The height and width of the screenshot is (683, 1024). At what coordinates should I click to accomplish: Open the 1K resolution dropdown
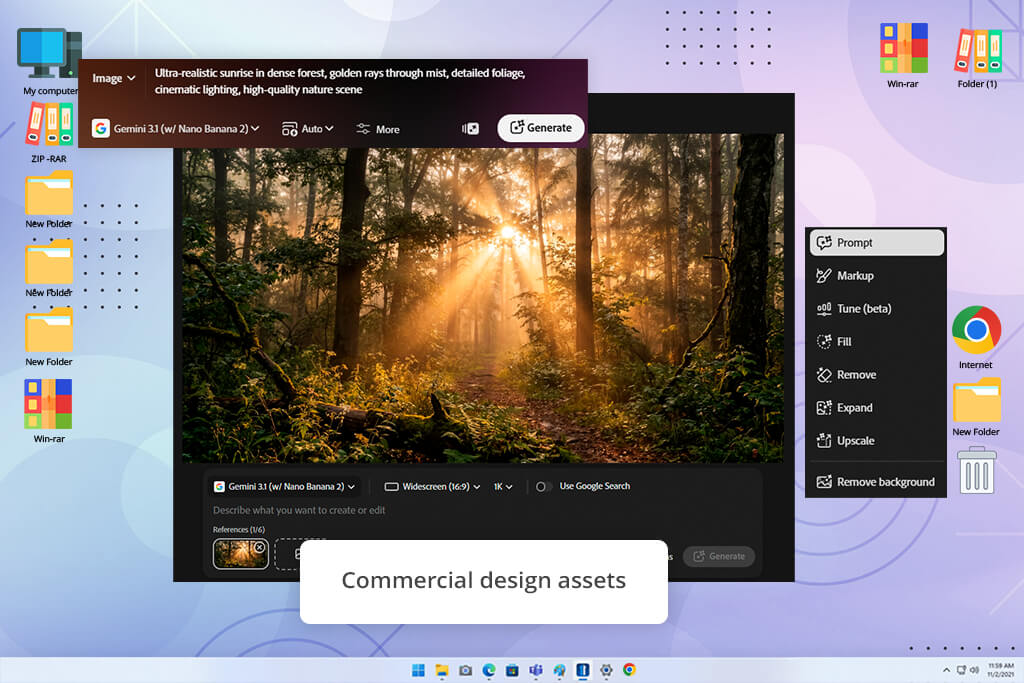pyautogui.click(x=503, y=486)
